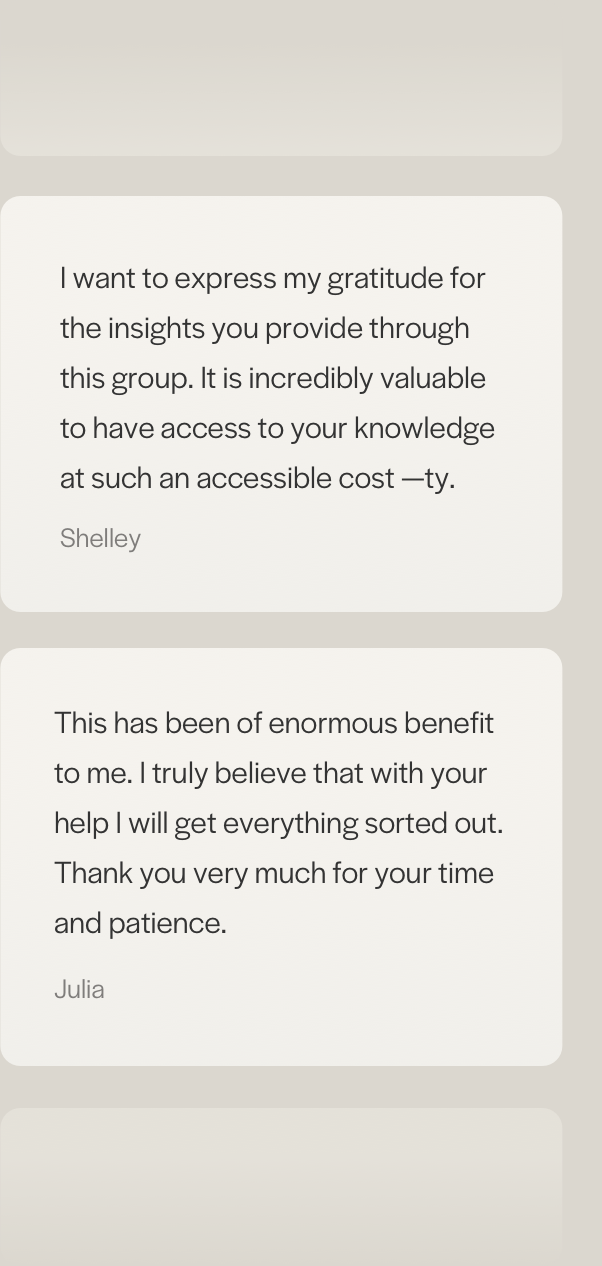Screen dimensions: 602x1266
Task: Click the line "the insights you provide through"
Action: [x=264, y=328]
